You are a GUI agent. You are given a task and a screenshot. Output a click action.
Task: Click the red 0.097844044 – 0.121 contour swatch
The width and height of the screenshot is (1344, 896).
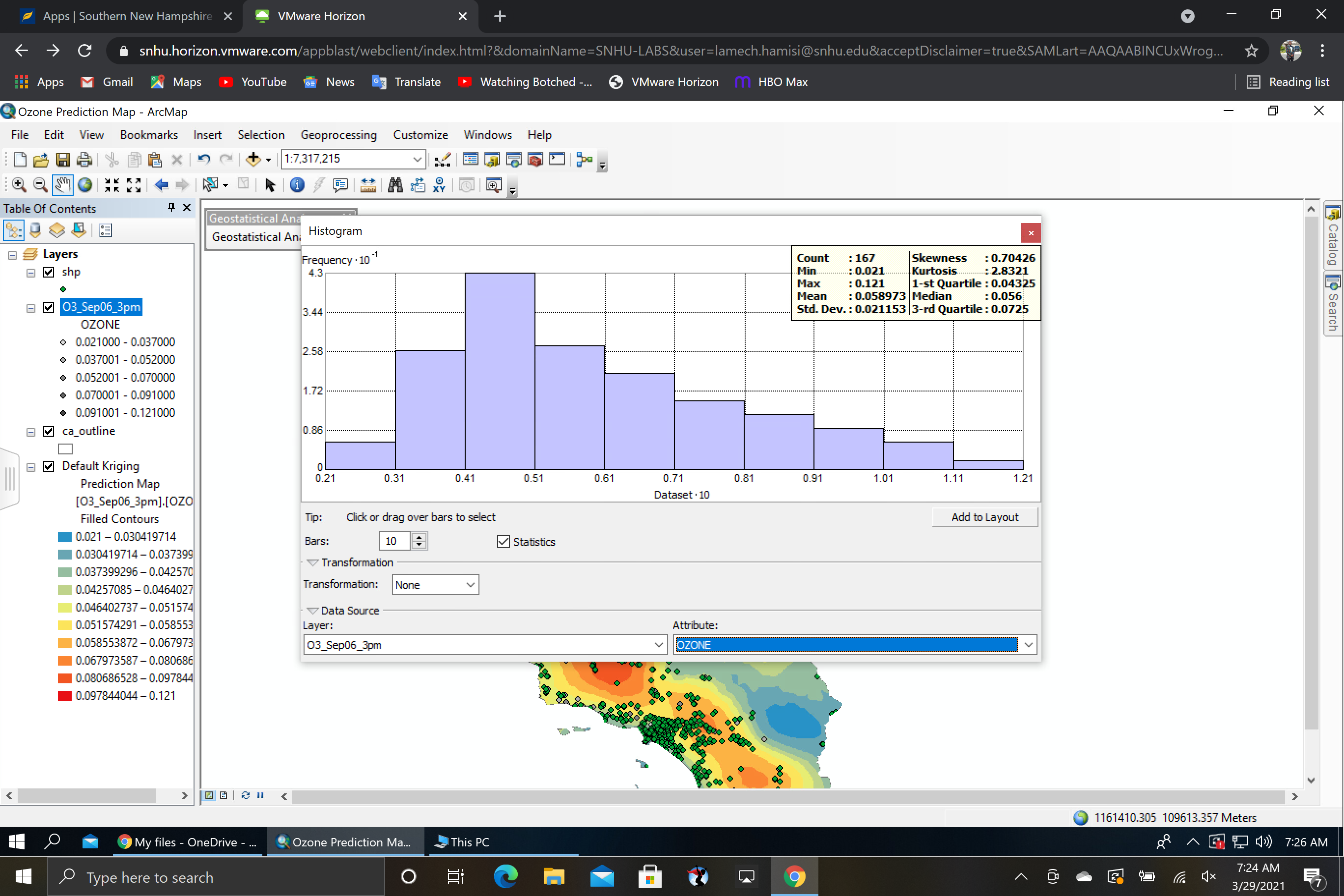[64, 696]
